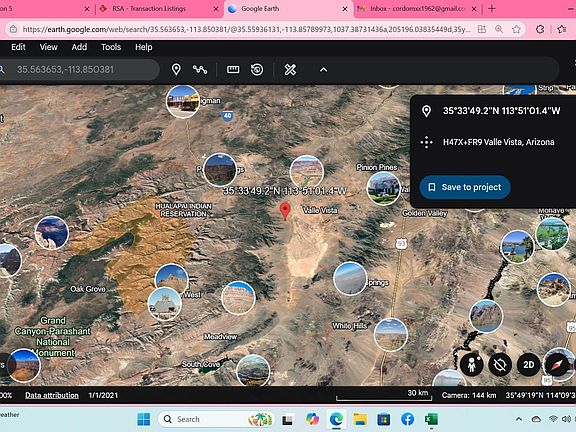Click the crossed ruler and pencil tool icon

(x=290, y=69)
